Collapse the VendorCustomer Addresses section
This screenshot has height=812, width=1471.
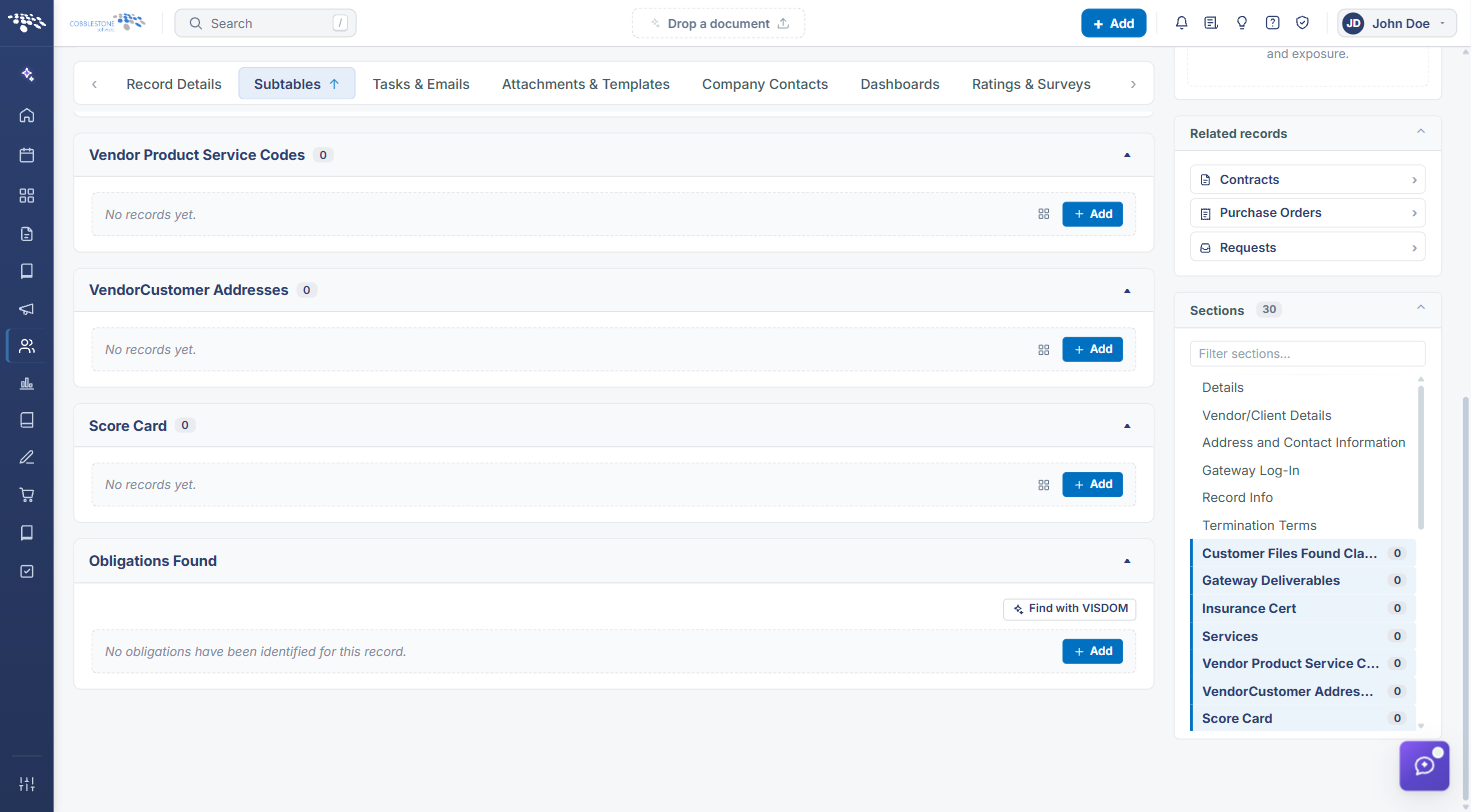(x=1127, y=290)
